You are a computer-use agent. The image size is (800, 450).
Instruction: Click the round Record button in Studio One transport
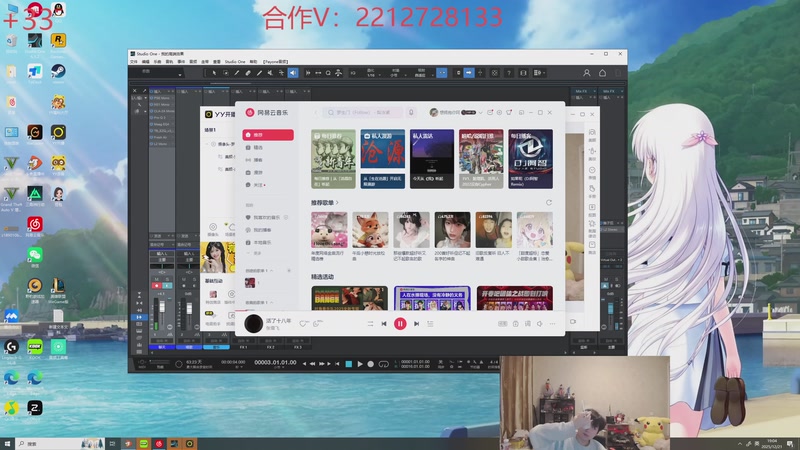click(371, 364)
